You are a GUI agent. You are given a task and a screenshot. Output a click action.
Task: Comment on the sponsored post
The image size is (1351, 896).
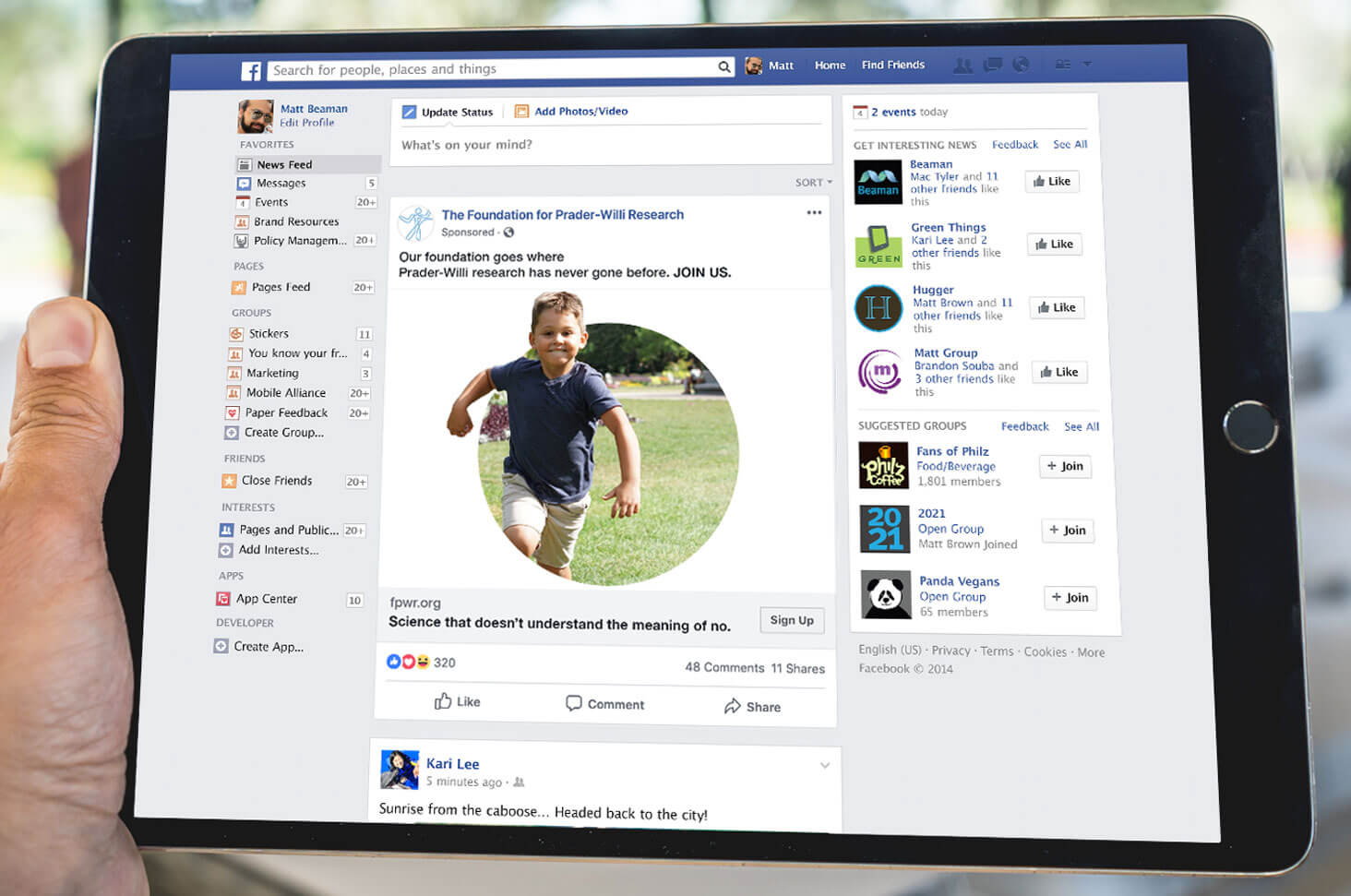(604, 704)
